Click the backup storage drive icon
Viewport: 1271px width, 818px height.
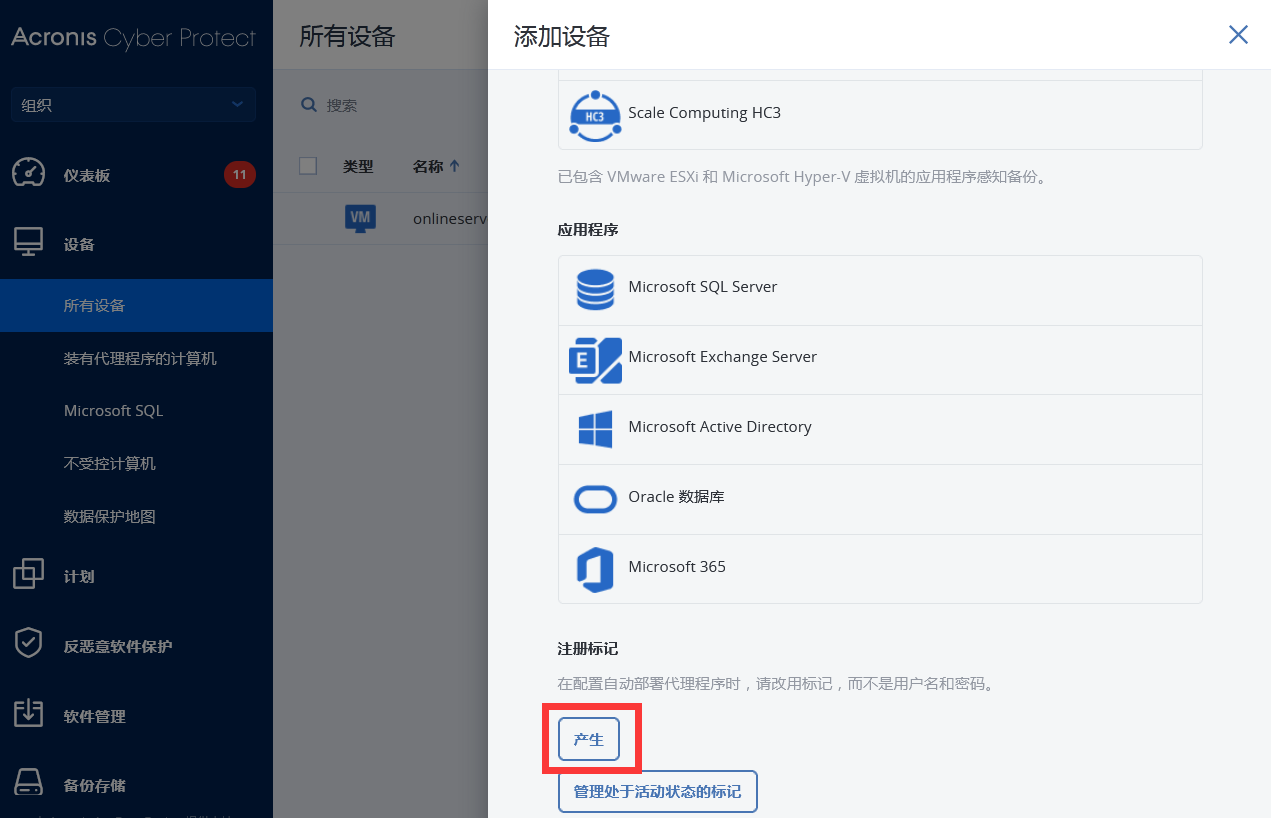coord(28,782)
